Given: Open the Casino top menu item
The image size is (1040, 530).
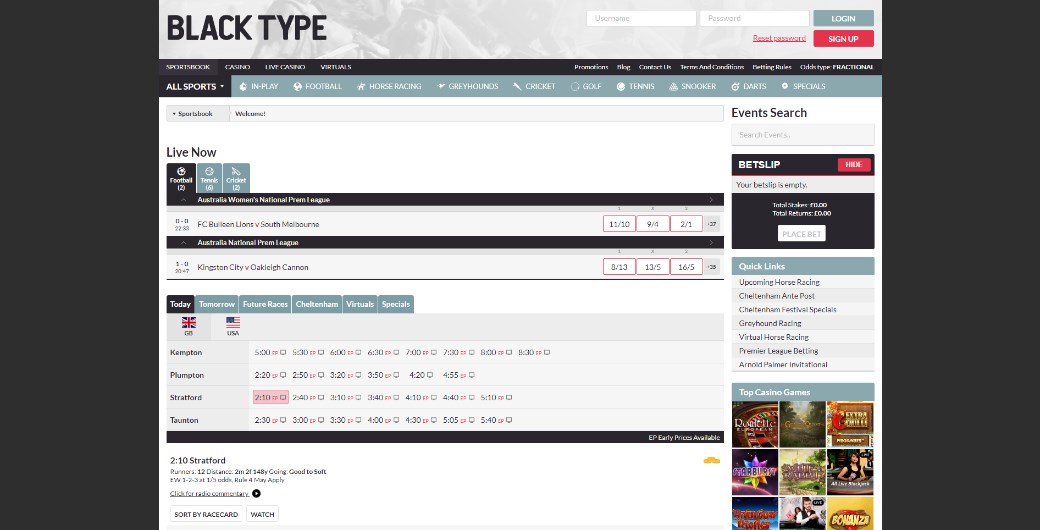Looking at the screenshot, I should [x=237, y=67].
